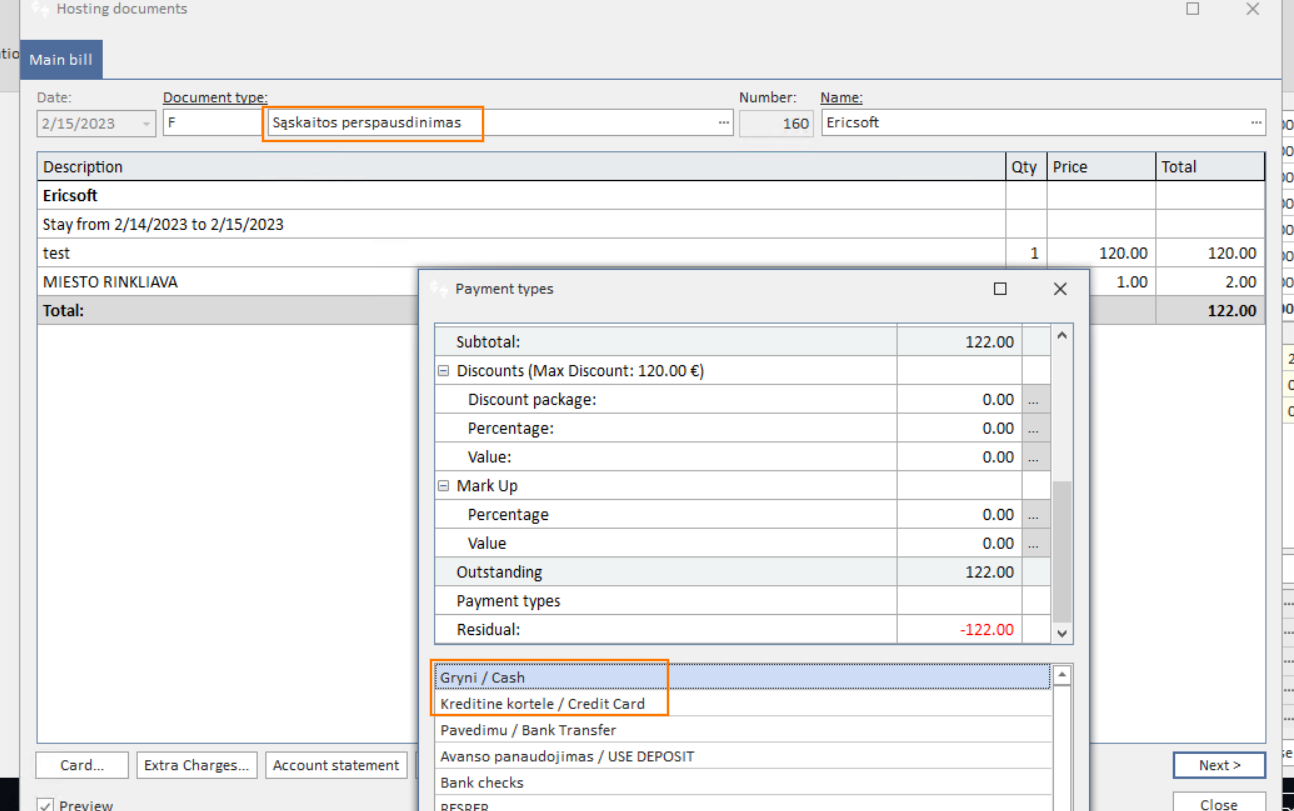Screen dimensions: 1294x811
Task: Close the Payment types dialog
Action: (x=1060, y=289)
